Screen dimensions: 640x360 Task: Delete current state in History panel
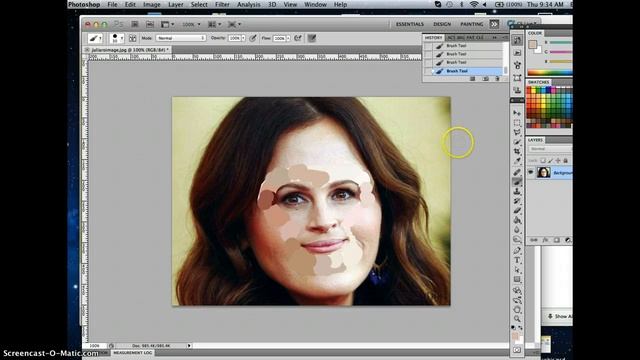(497, 79)
